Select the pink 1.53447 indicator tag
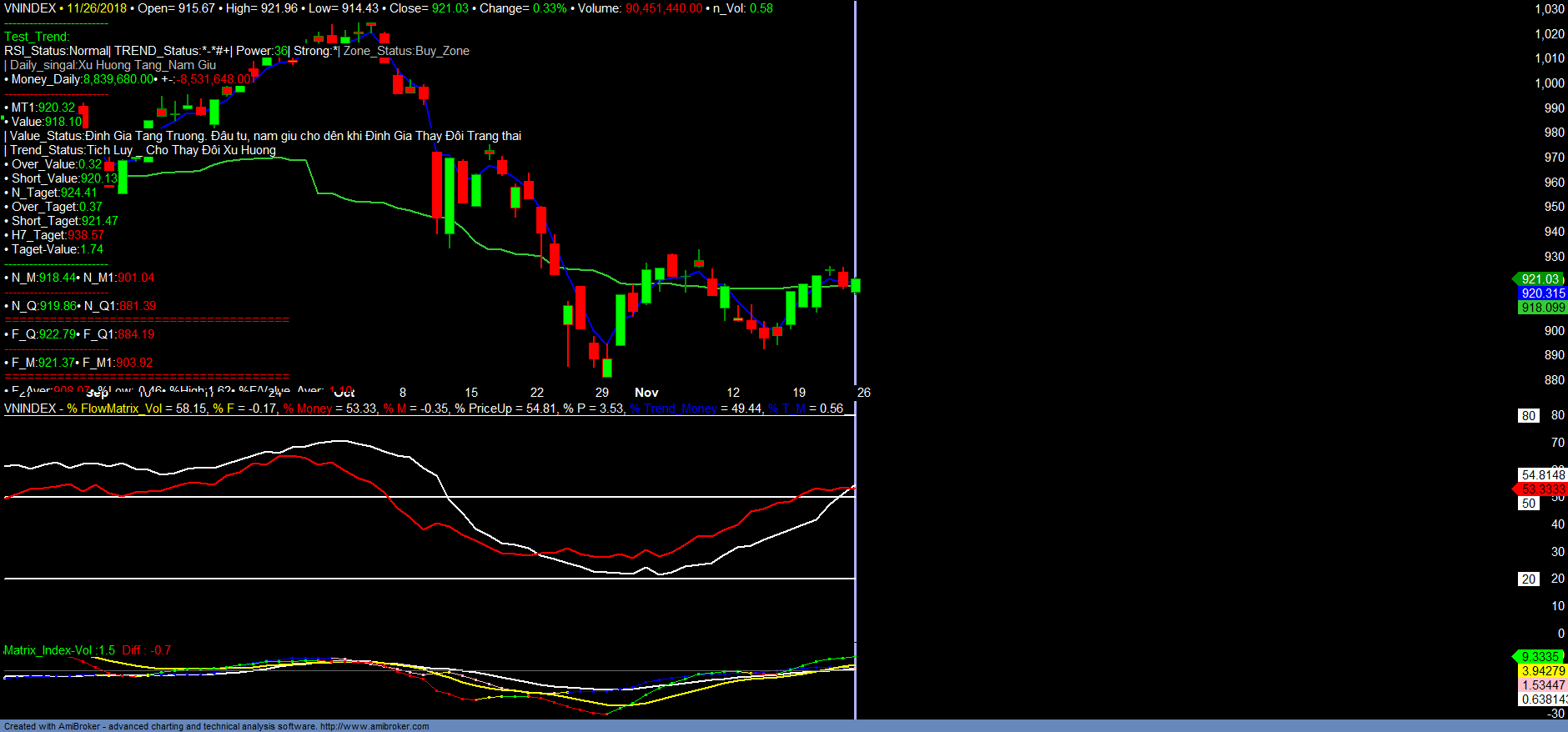The height and width of the screenshot is (732, 1568). tap(1543, 685)
